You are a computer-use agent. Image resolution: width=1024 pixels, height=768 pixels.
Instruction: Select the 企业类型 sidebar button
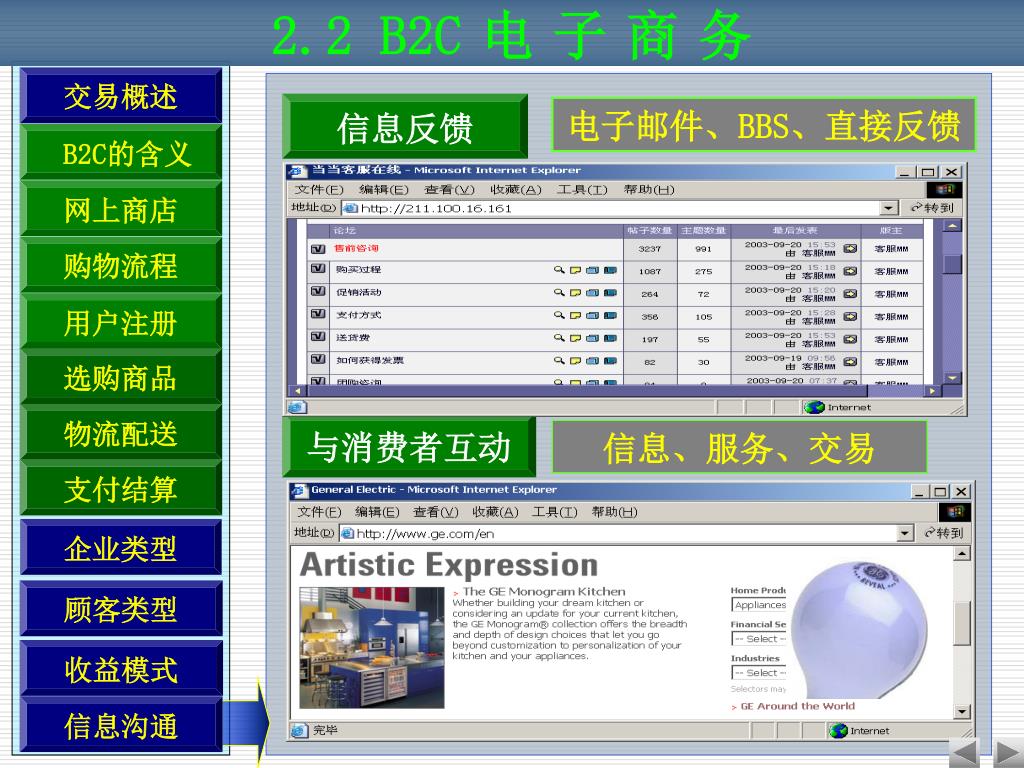point(121,548)
